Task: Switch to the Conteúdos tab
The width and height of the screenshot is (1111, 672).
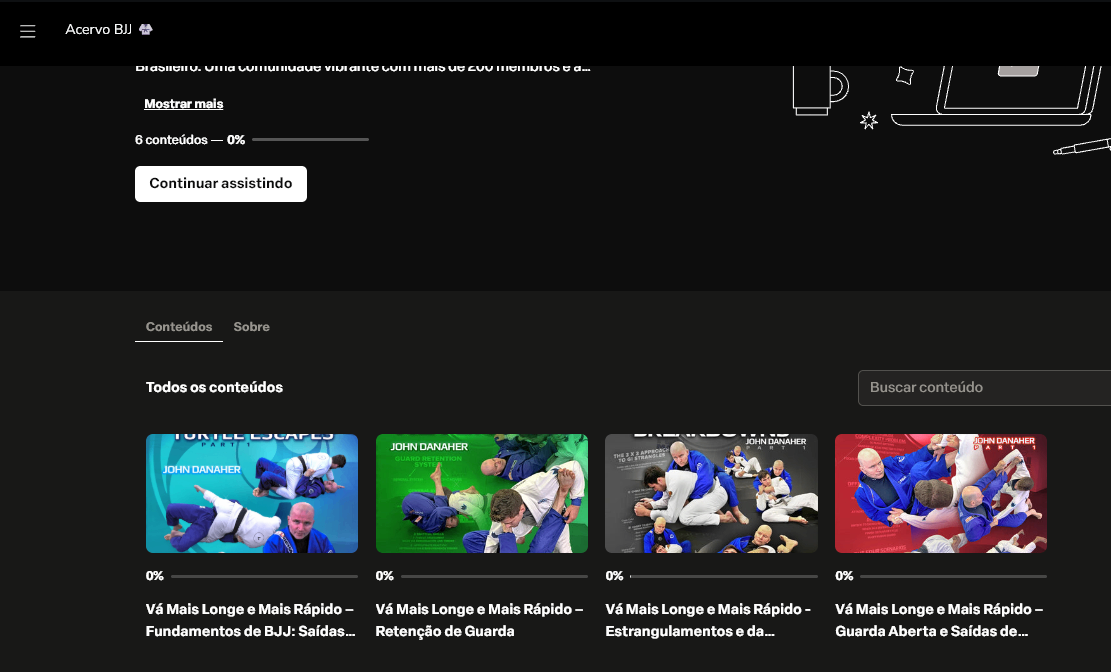Action: 179,327
